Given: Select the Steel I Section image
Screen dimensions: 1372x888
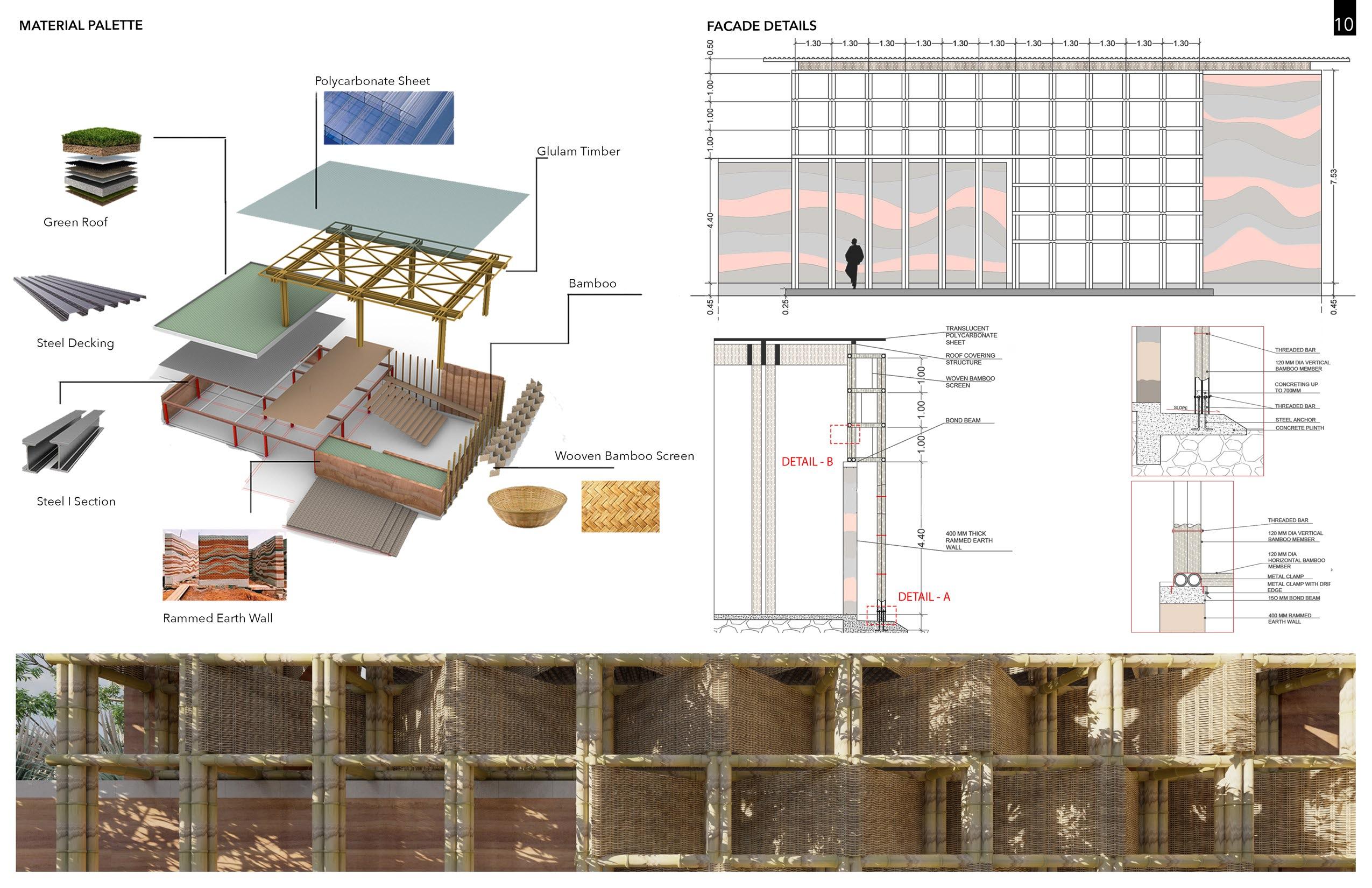Looking at the screenshot, I should (63, 442).
